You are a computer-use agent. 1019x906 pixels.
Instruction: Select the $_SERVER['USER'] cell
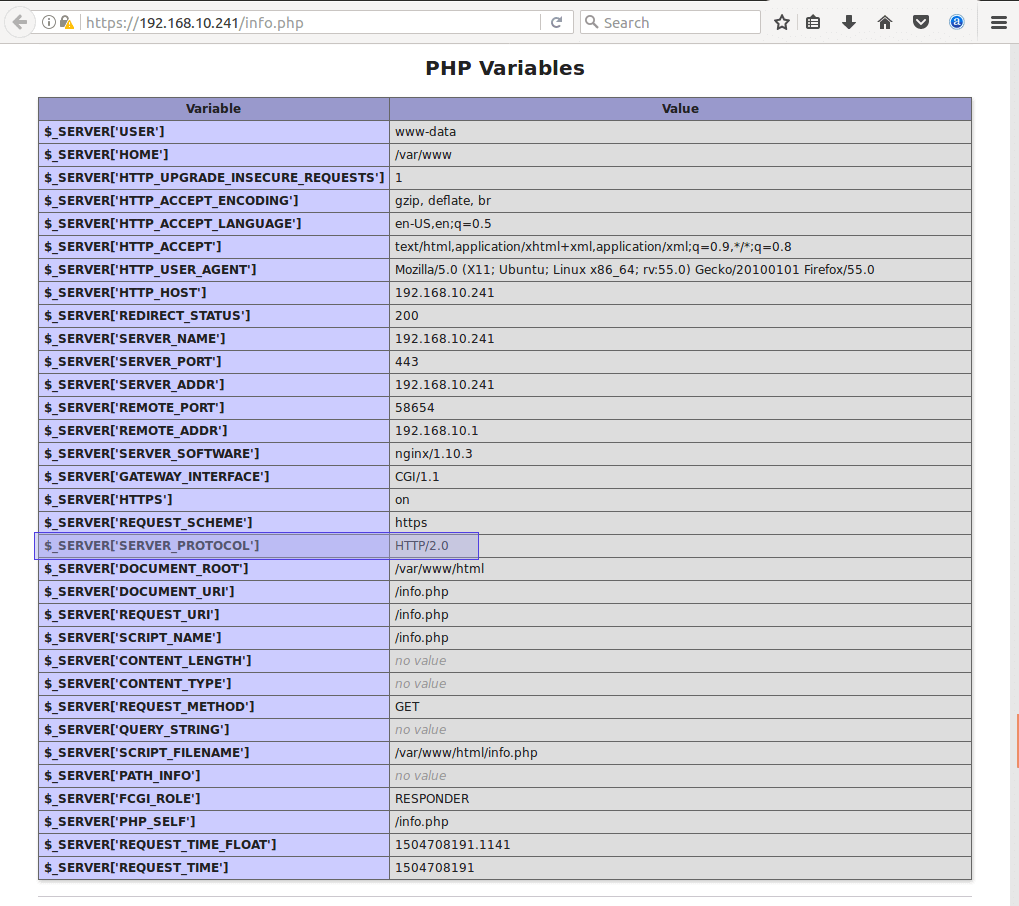pos(213,132)
